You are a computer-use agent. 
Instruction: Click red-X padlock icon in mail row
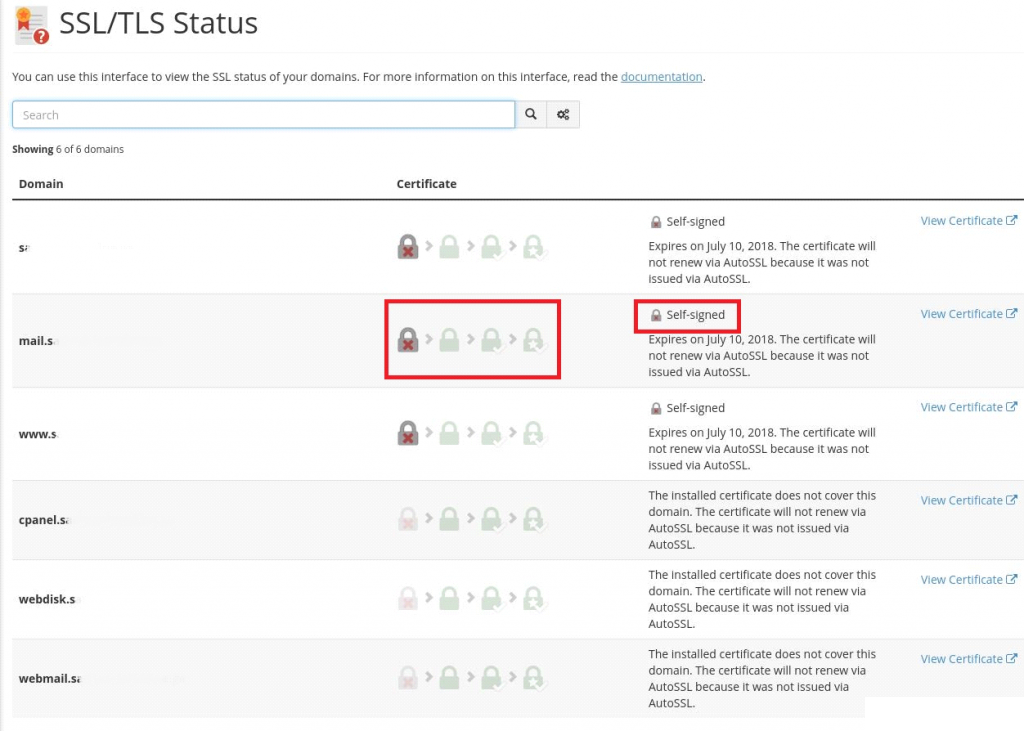click(x=407, y=340)
